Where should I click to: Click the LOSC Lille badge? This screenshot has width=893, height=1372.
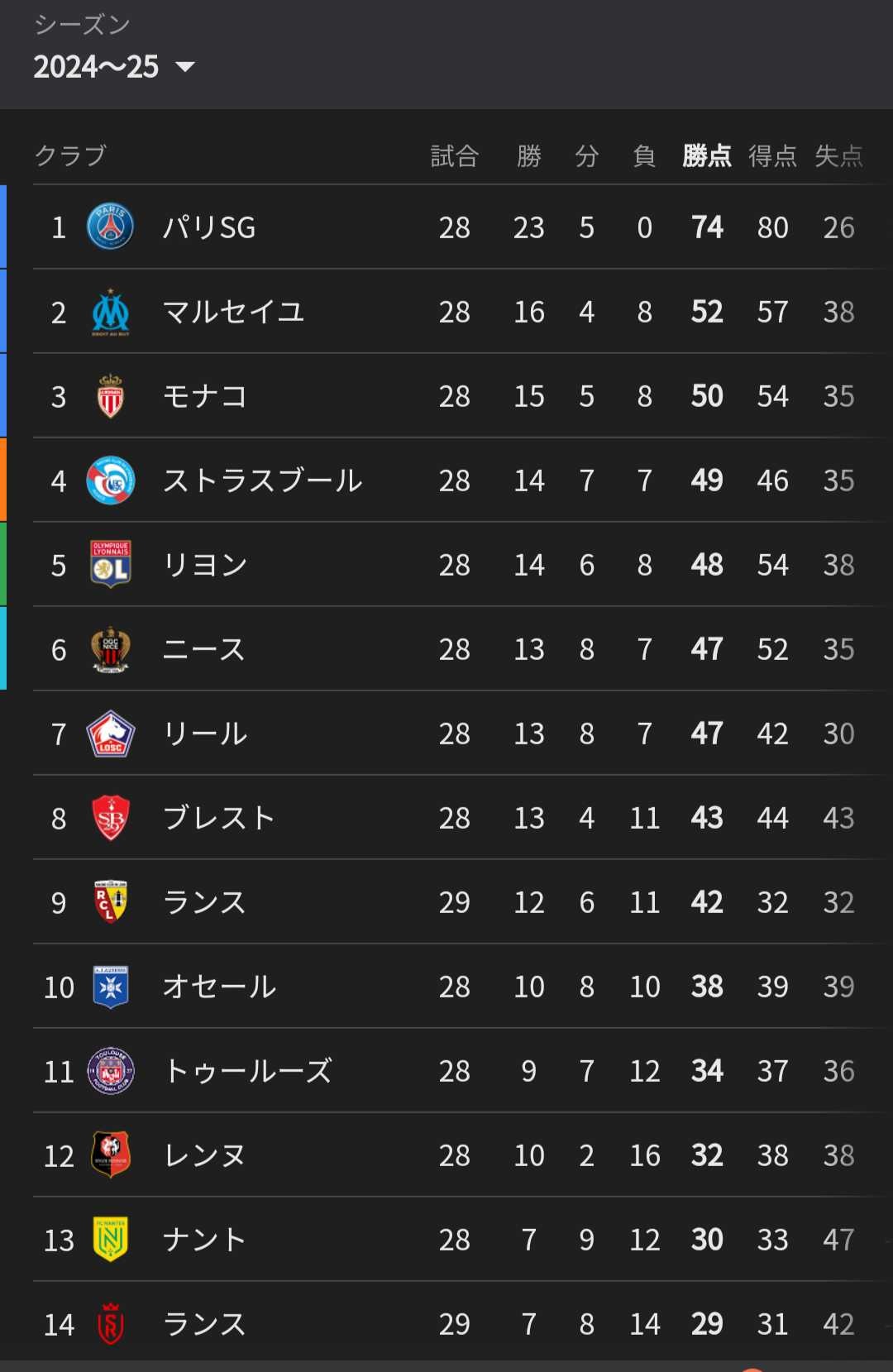(x=111, y=734)
